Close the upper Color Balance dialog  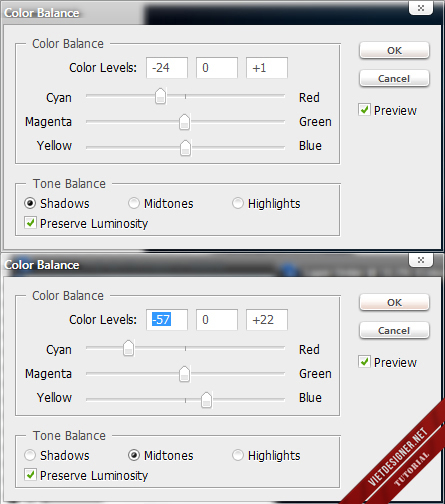tap(421, 8)
